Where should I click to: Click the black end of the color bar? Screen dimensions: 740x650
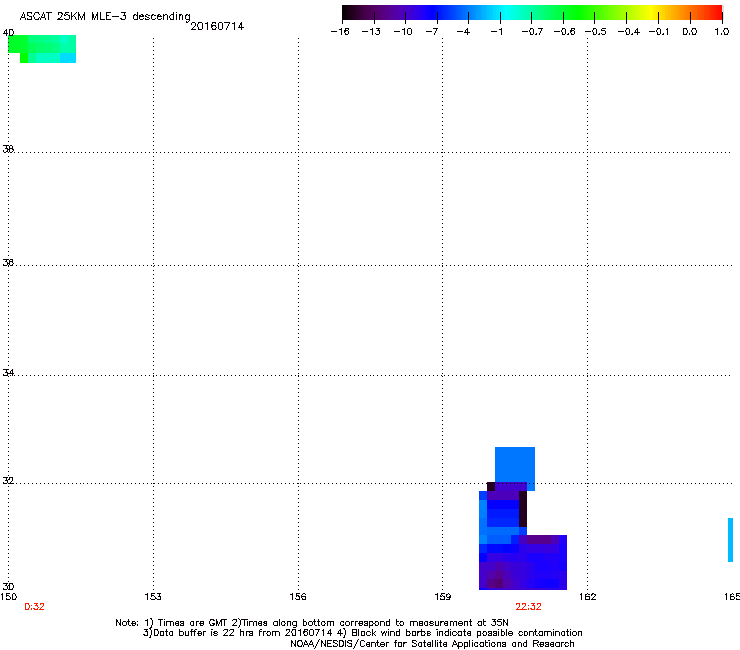[347, 12]
